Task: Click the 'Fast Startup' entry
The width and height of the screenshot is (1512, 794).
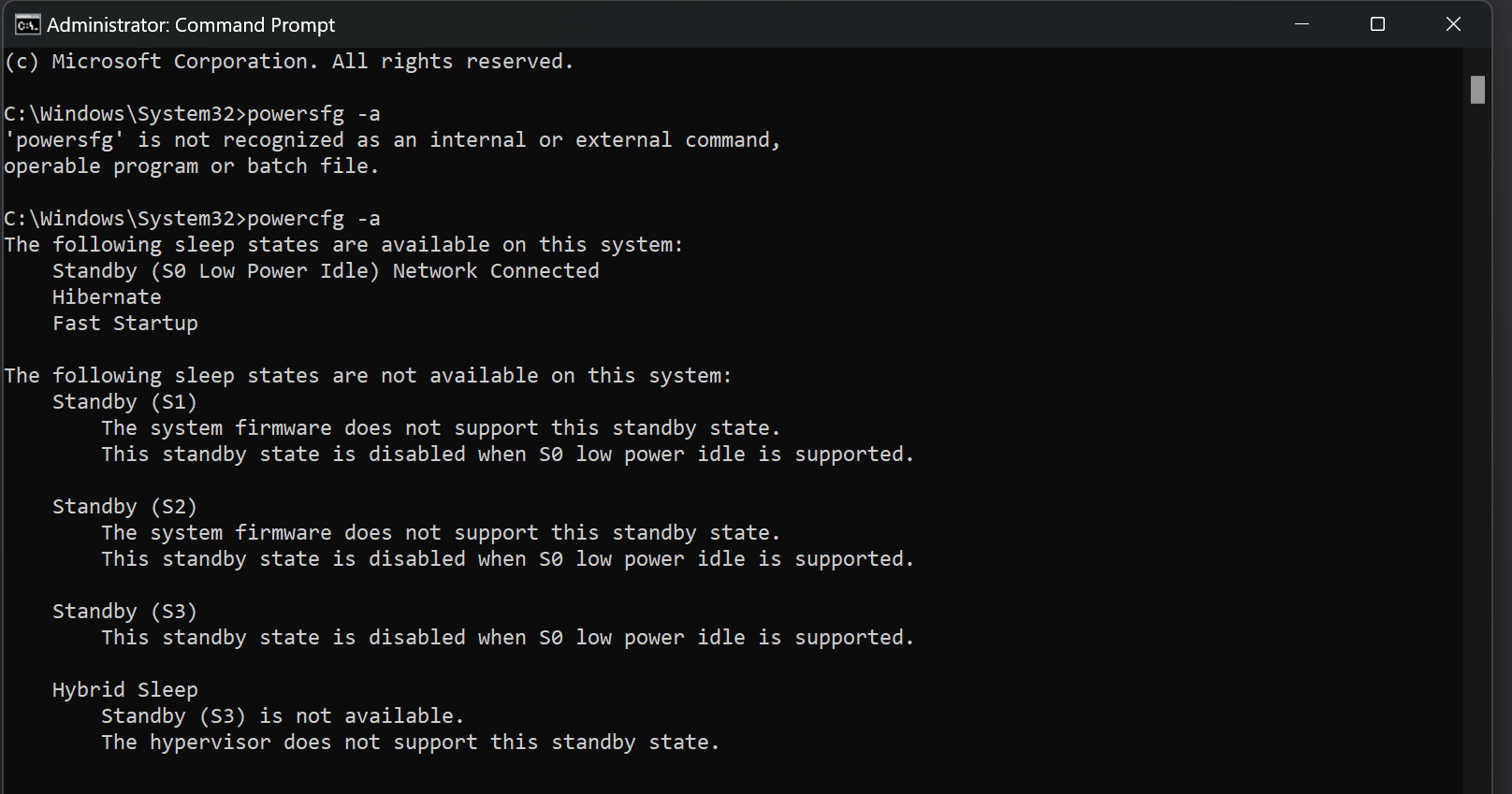Action: [x=125, y=324]
